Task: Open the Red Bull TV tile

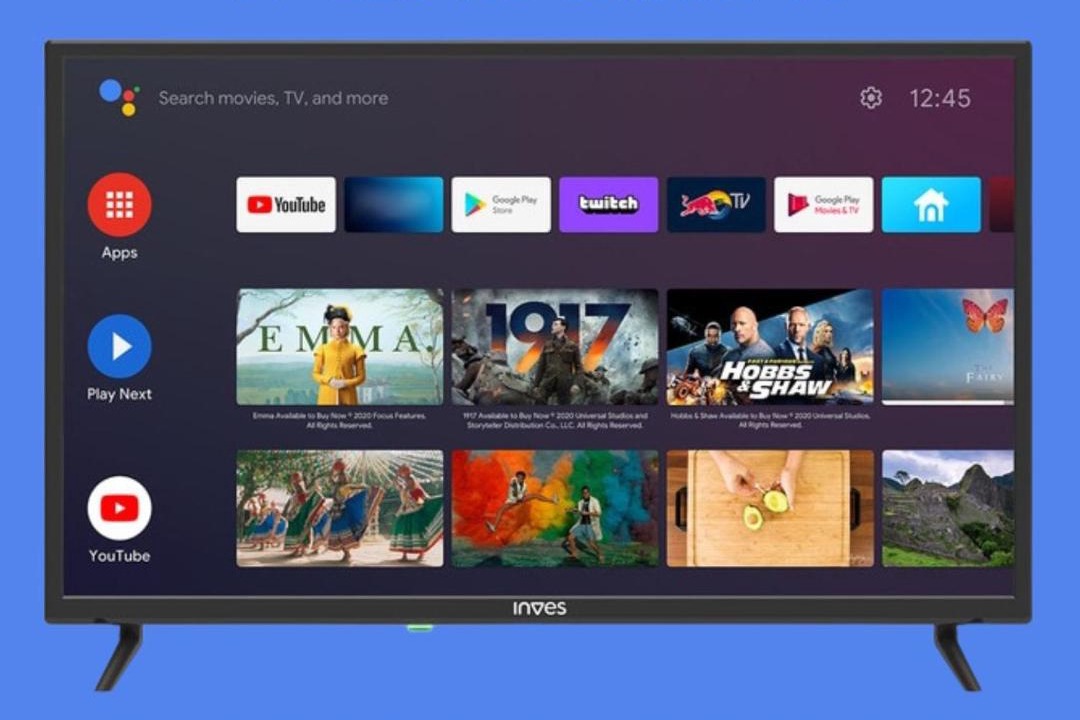Action: [x=716, y=205]
